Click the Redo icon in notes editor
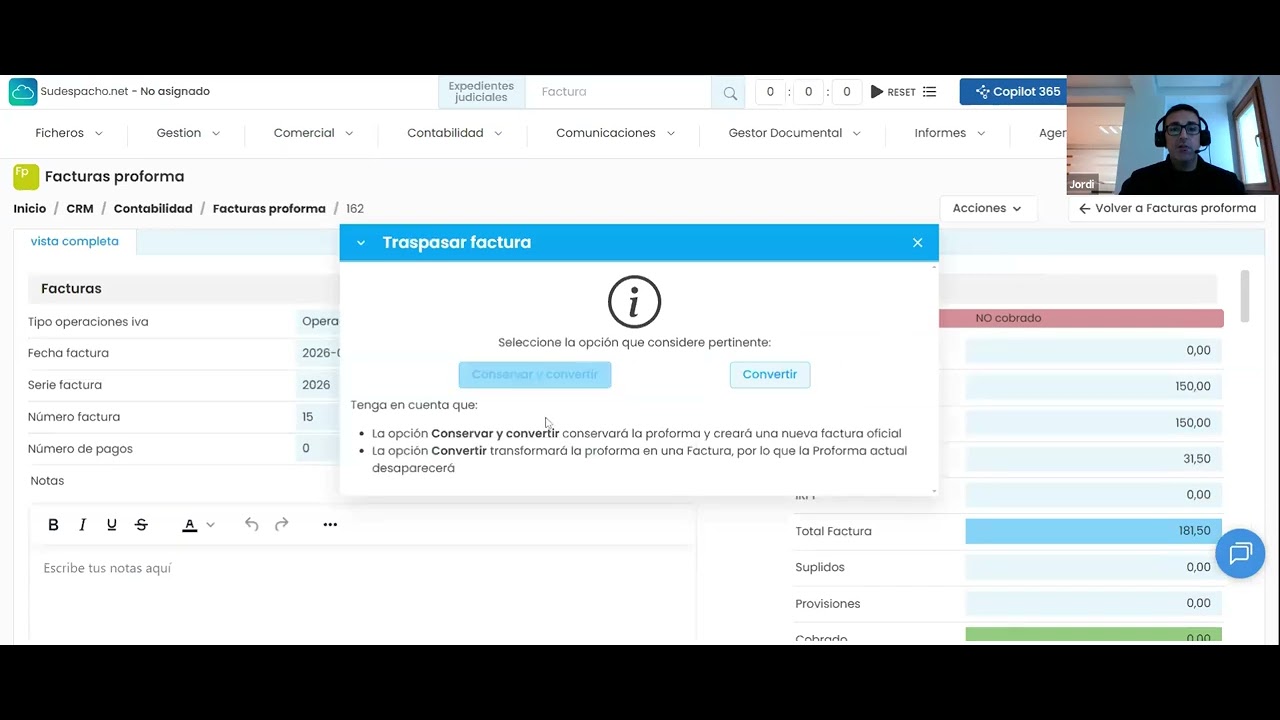Screen dimensions: 1280x720 click(x=282, y=525)
